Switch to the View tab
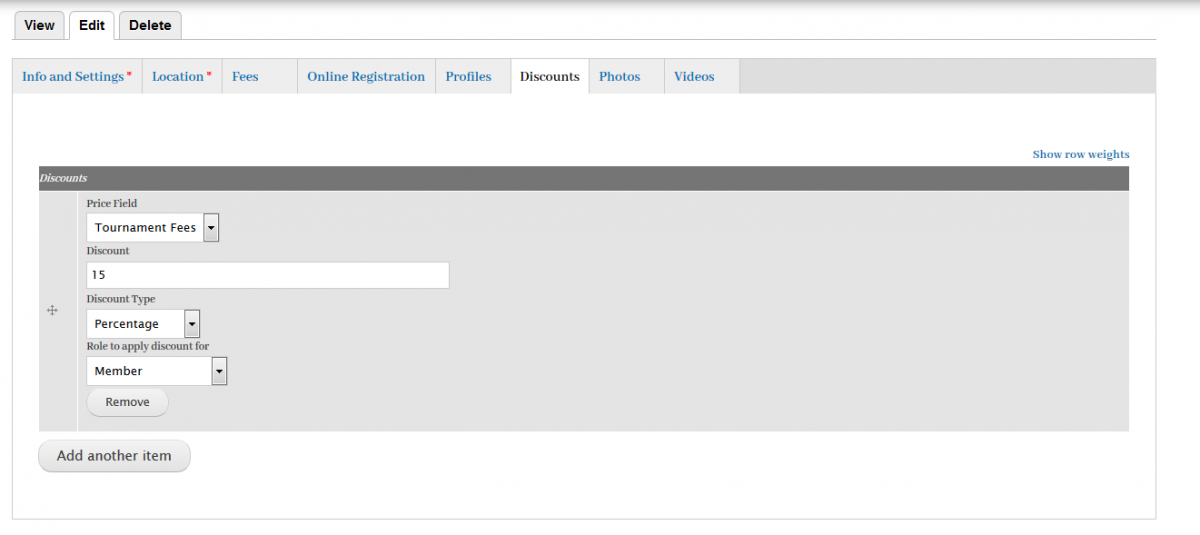The width and height of the screenshot is (1200, 535). (x=39, y=25)
